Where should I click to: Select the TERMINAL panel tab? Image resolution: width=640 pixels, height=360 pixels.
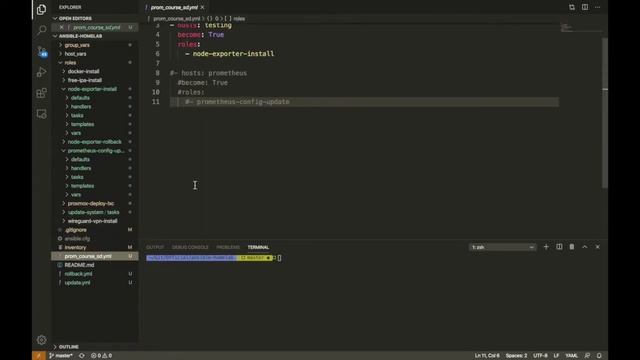coord(258,247)
